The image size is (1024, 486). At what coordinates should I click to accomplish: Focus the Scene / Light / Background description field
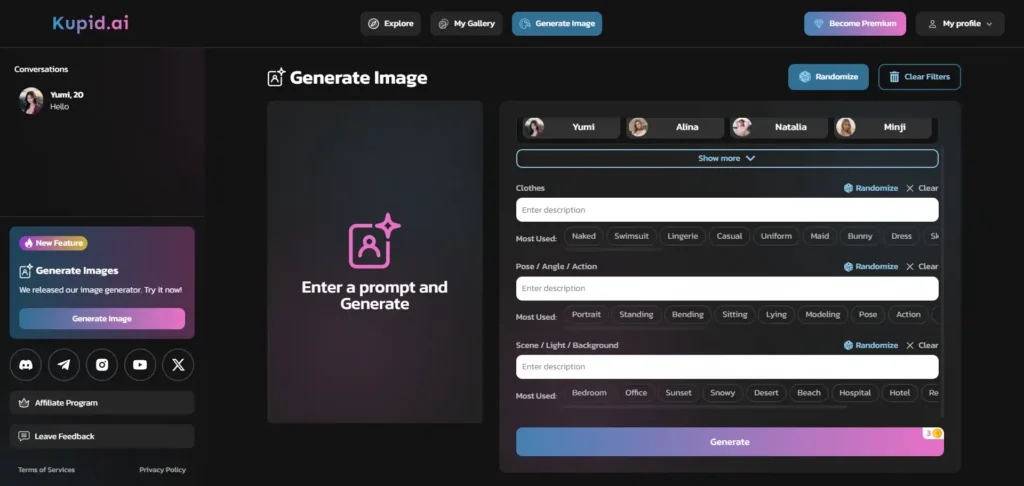click(x=727, y=366)
